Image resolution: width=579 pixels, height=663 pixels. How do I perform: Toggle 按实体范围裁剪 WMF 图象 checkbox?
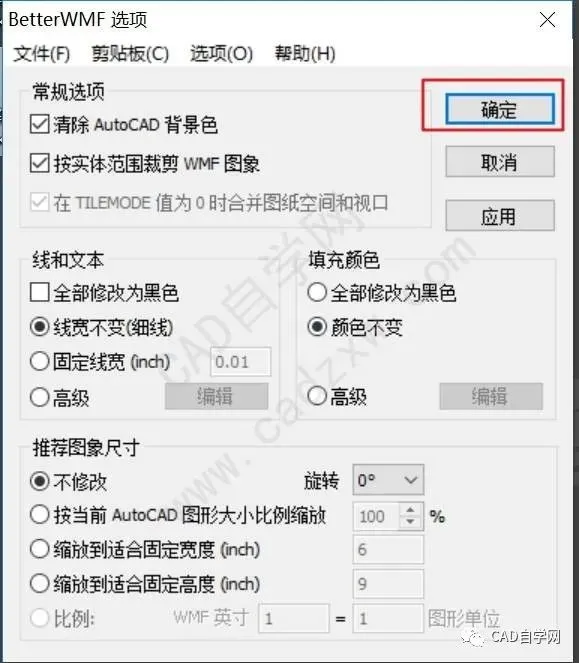click(x=39, y=164)
